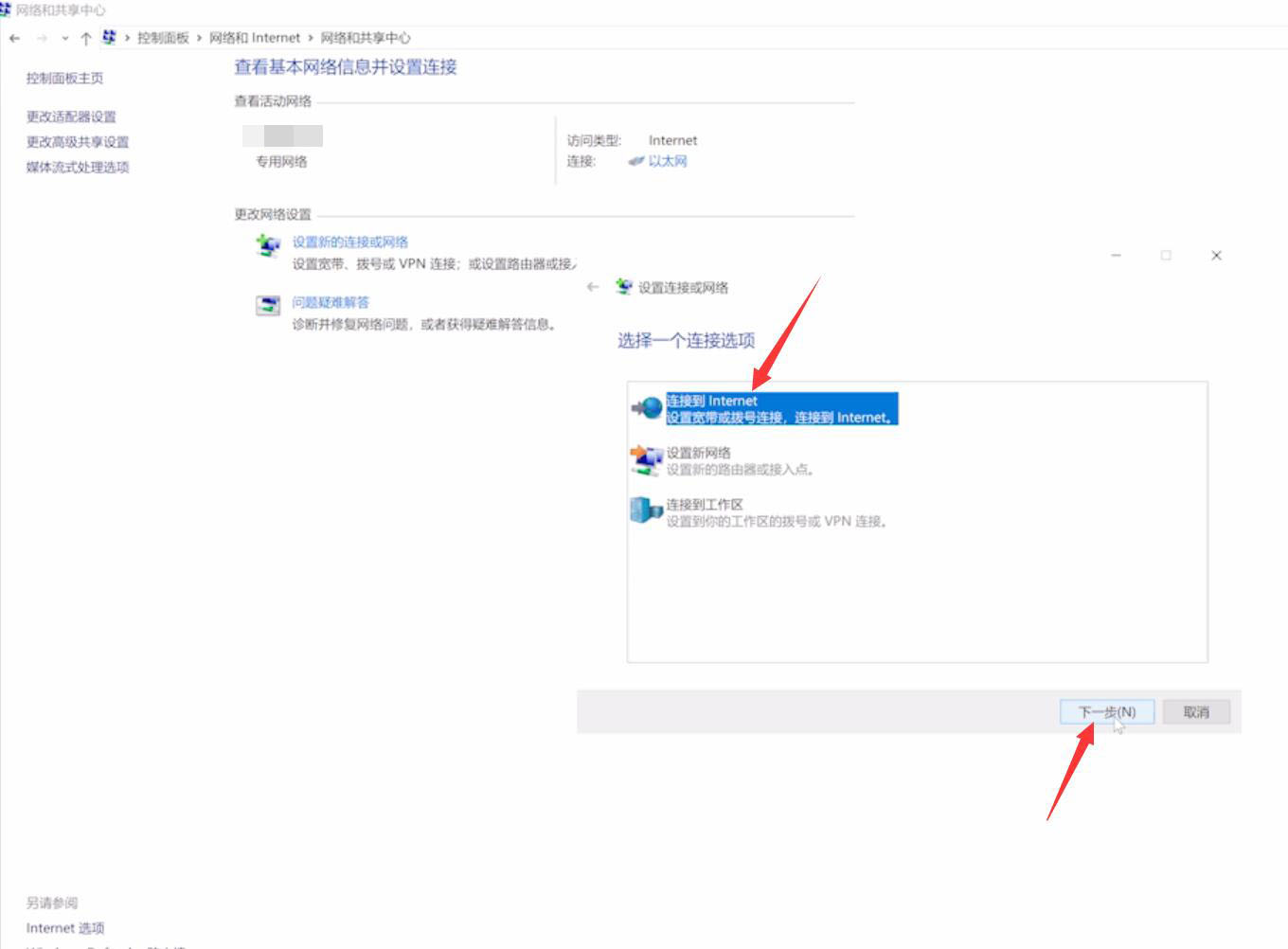Click 控制面板 breadcrumb in address bar
The image size is (1288, 949).
[x=163, y=38]
